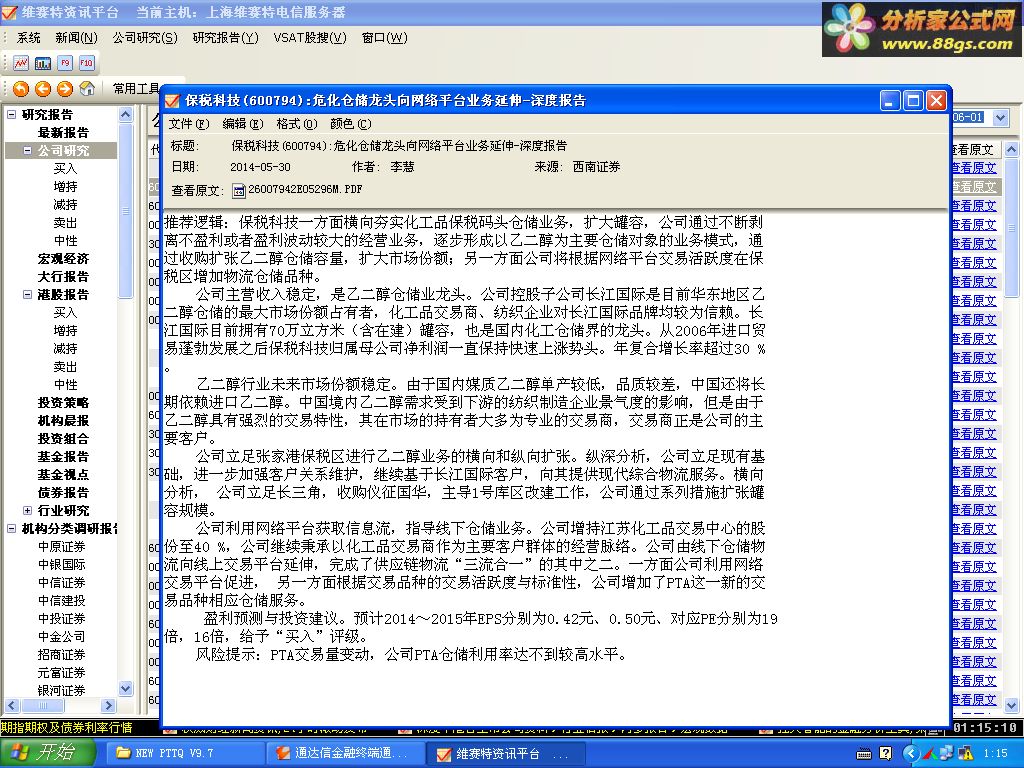Open the VSAT股搜(V) menu
The height and width of the screenshot is (768, 1024).
click(310, 38)
